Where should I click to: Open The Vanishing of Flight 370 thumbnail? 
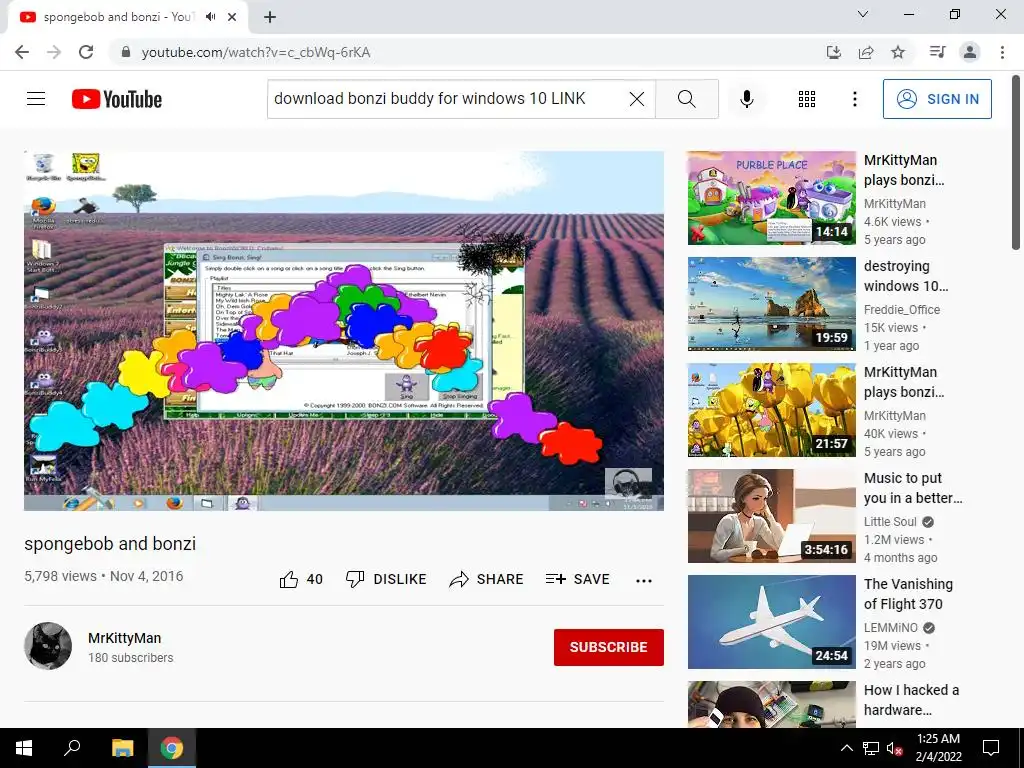tap(771, 622)
